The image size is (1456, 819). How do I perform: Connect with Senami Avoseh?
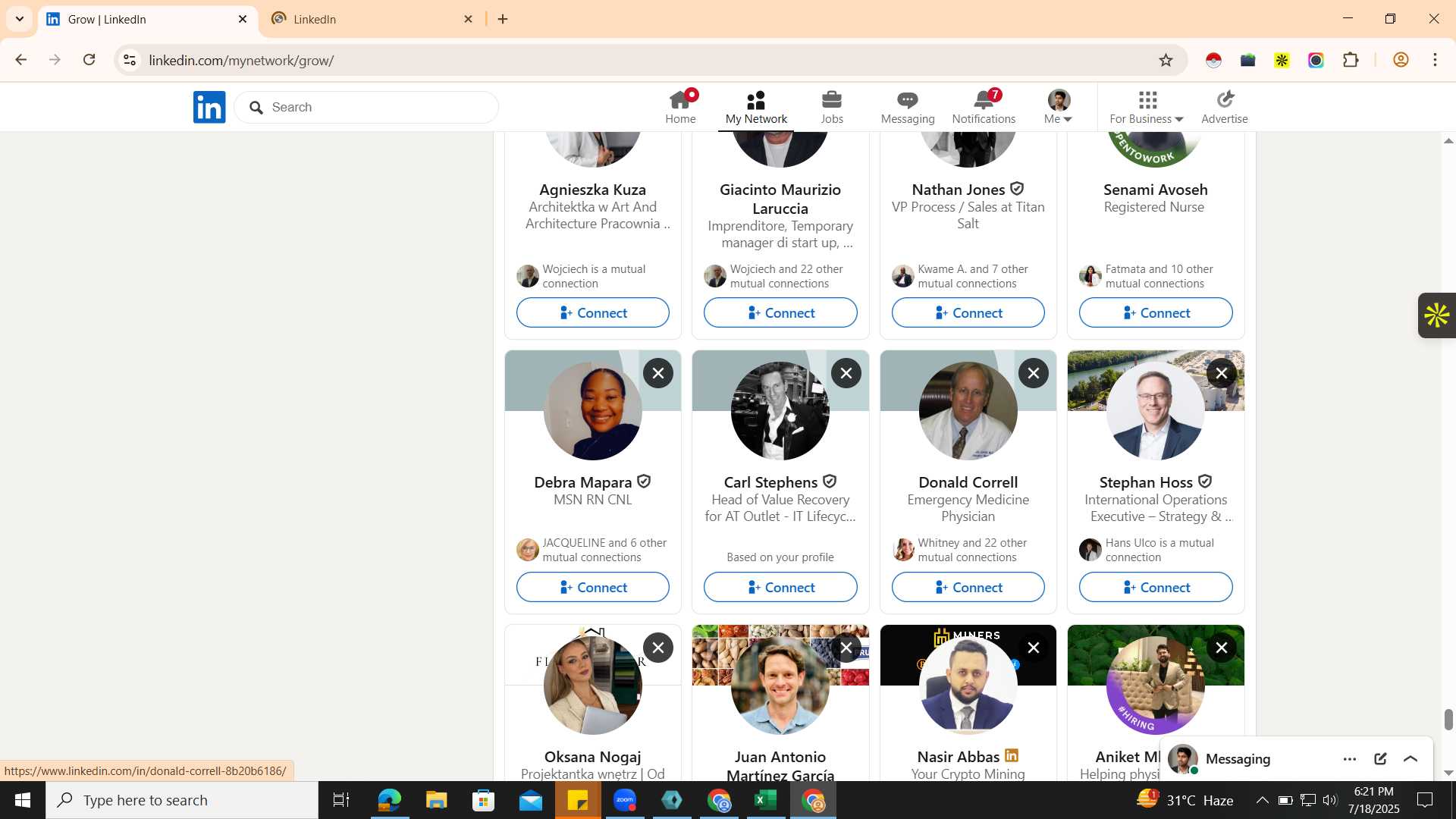[1156, 312]
